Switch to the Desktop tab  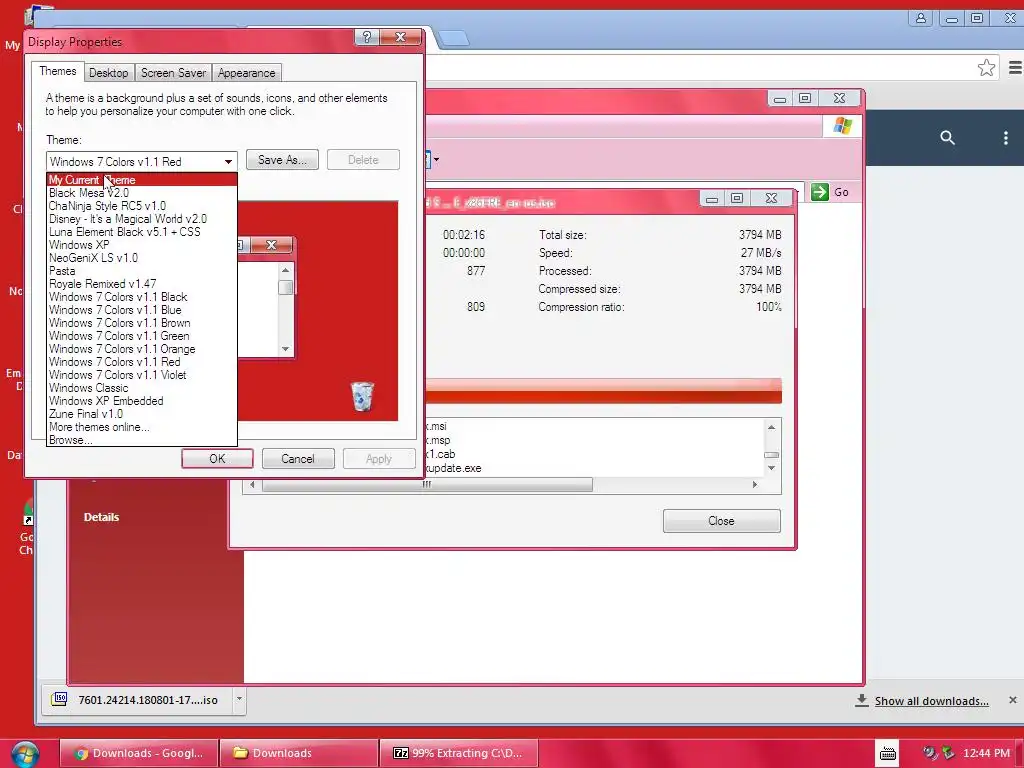108,72
